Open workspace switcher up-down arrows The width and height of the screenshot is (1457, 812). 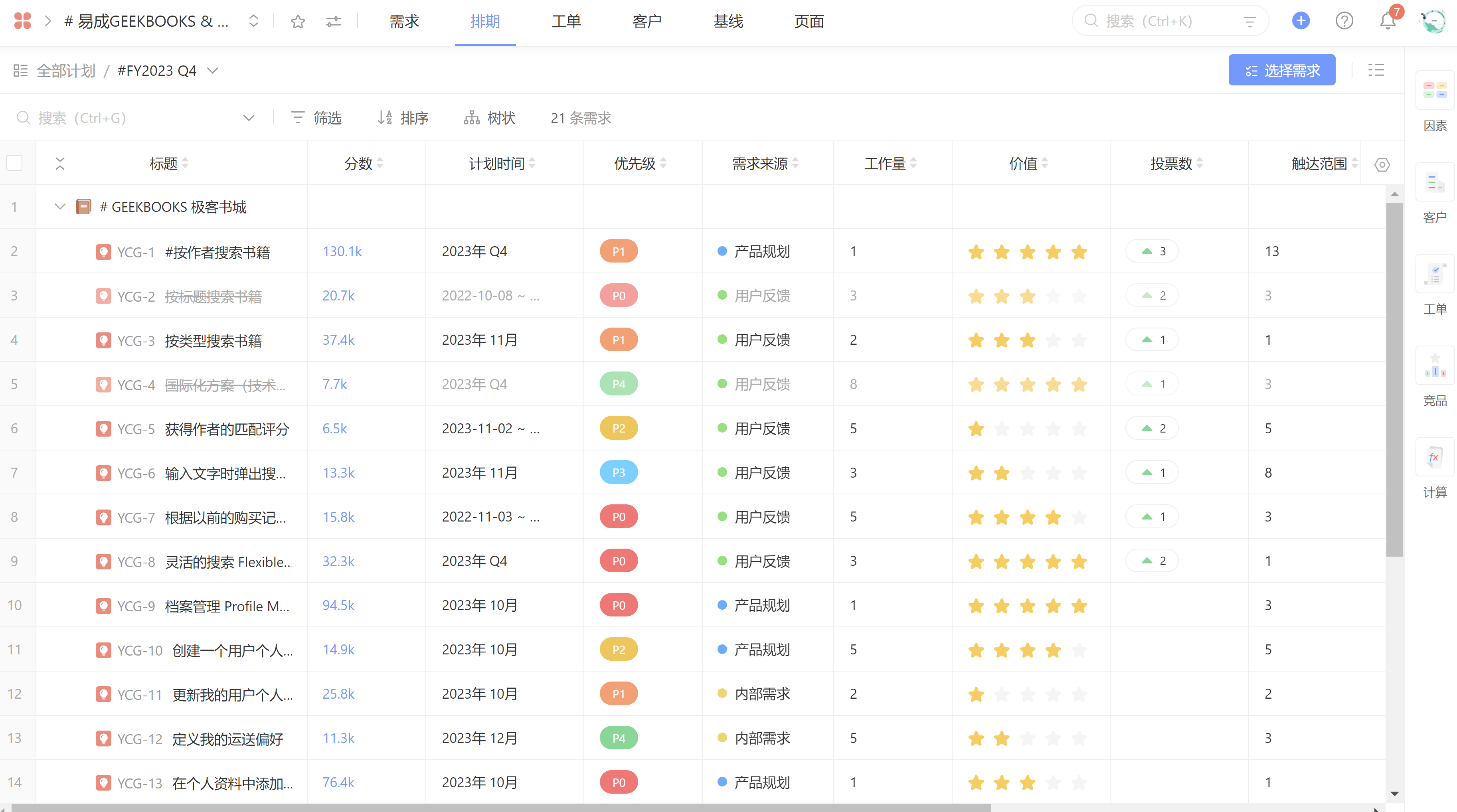click(253, 22)
